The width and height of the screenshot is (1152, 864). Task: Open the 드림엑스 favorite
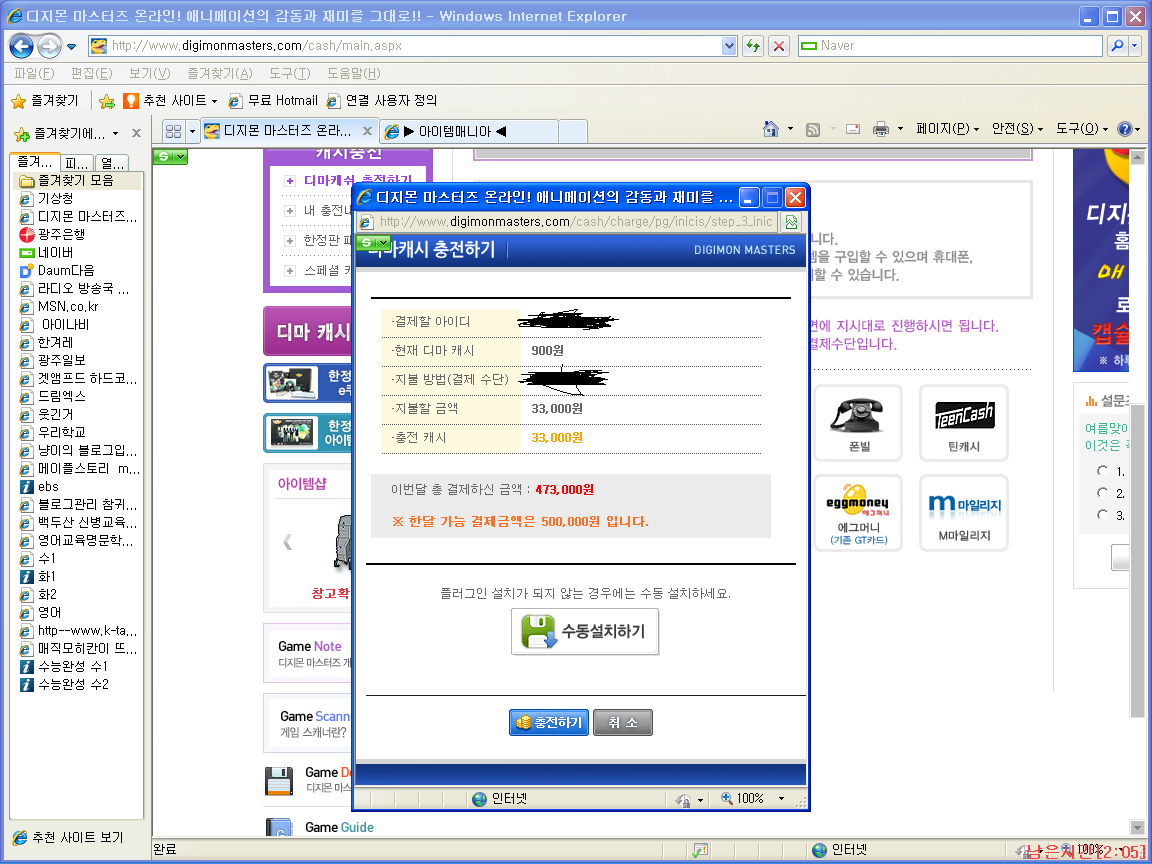tap(52, 396)
